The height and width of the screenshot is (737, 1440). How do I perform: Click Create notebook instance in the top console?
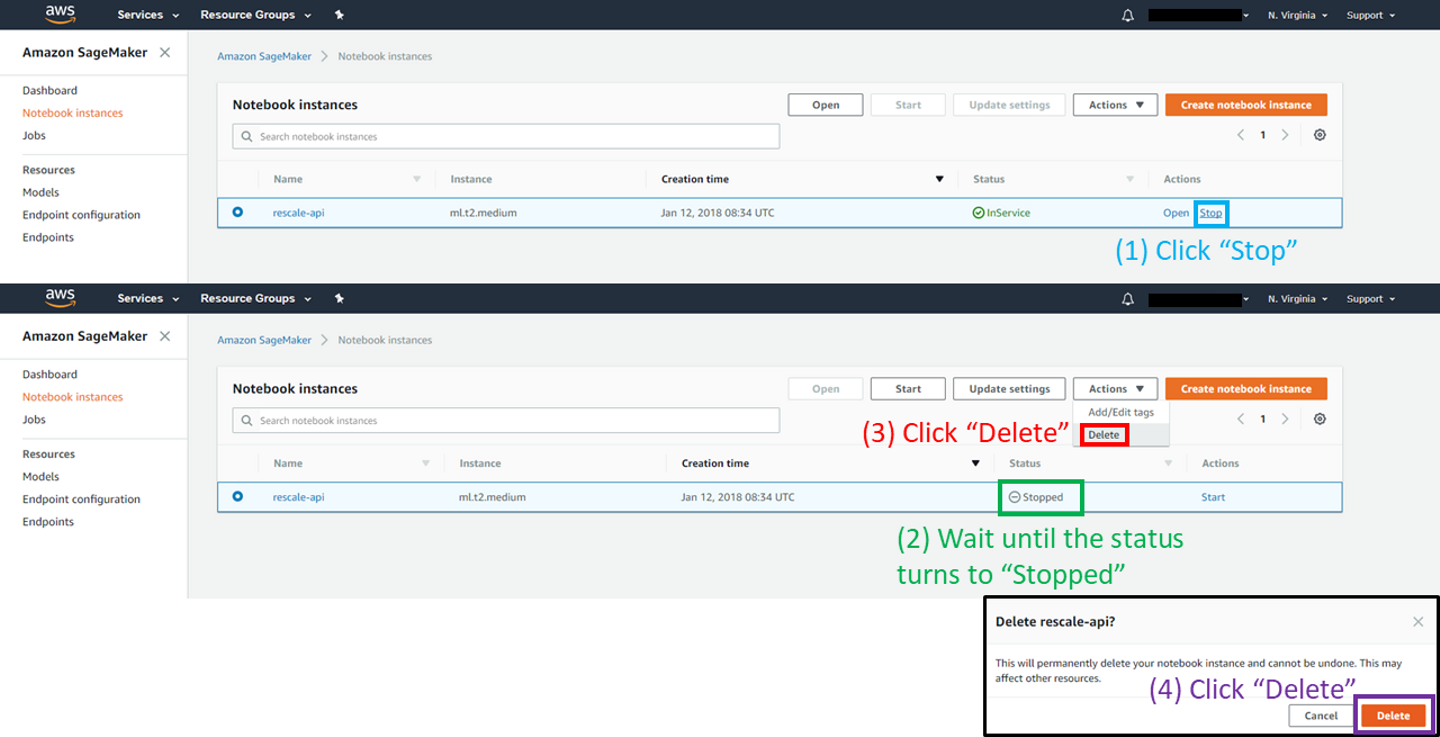click(1246, 105)
